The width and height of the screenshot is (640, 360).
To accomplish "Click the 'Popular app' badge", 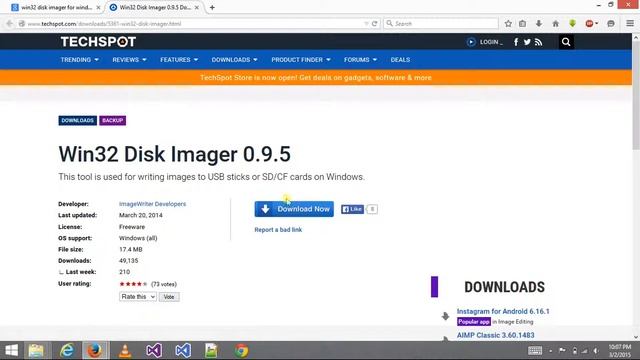I will pyautogui.click(x=473, y=322).
